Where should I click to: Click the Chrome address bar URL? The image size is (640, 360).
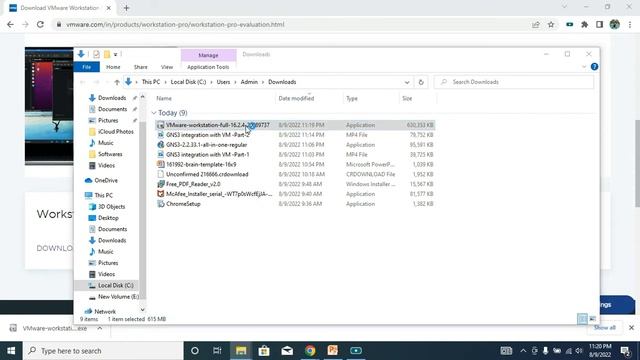175,24
